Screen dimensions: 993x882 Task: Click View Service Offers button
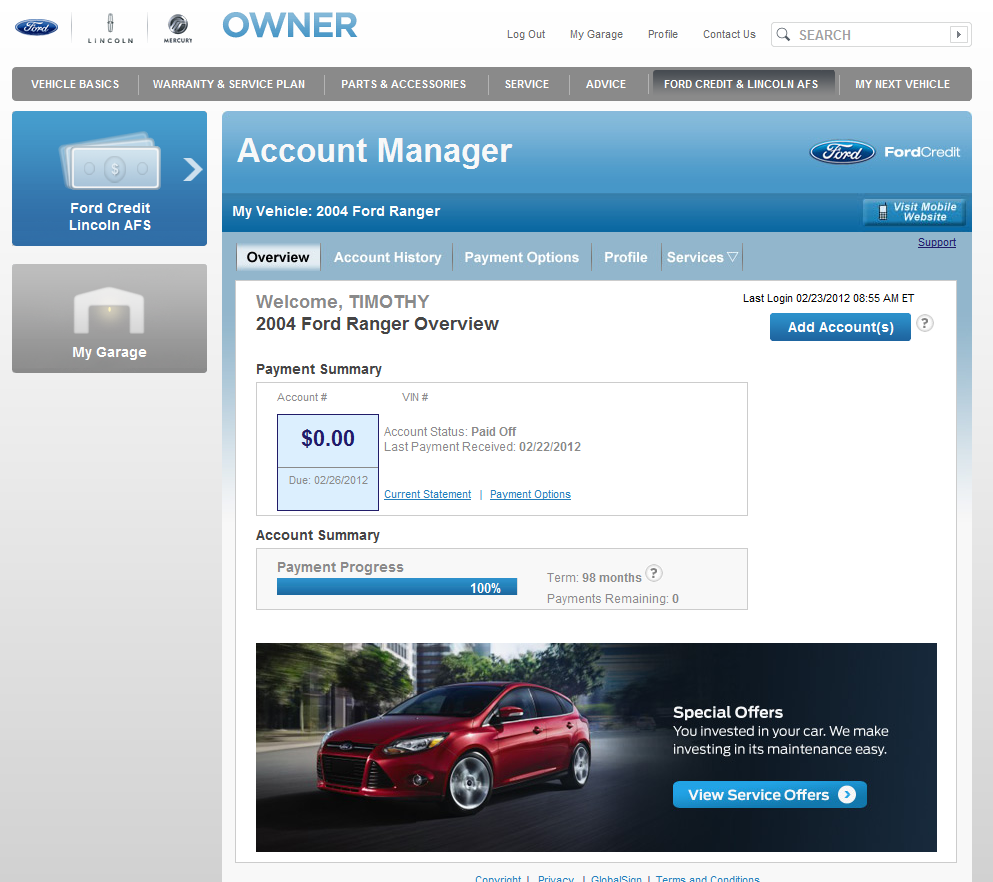tap(769, 795)
